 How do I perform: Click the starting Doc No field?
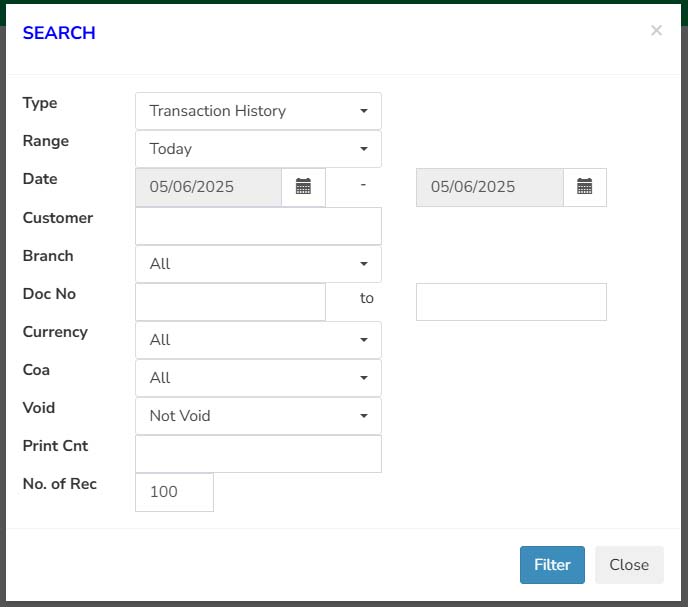coord(230,302)
